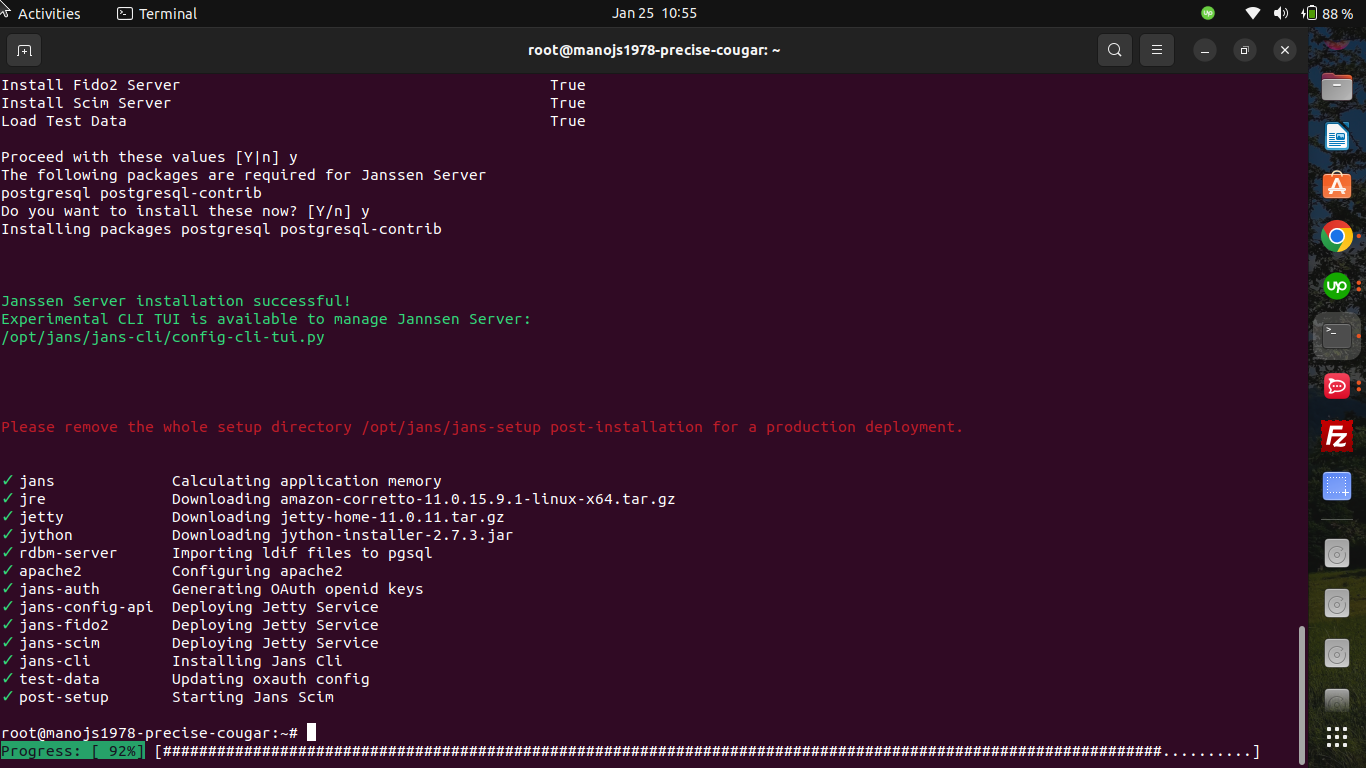The image size is (1366, 768).
Task: Open the Upwork app from the dock
Action: pyautogui.click(x=1337, y=286)
